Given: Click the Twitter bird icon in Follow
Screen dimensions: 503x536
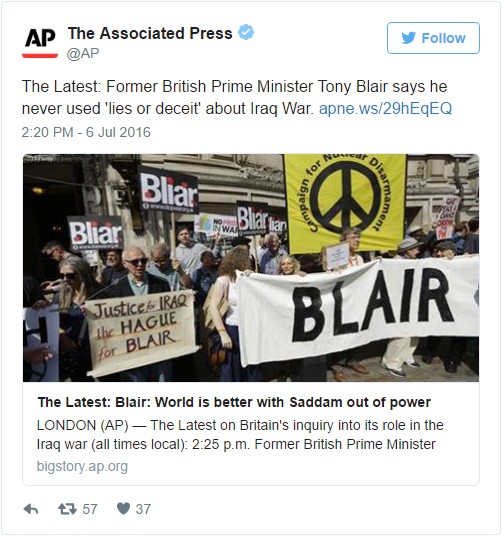Looking at the screenshot, I should click(x=409, y=38).
